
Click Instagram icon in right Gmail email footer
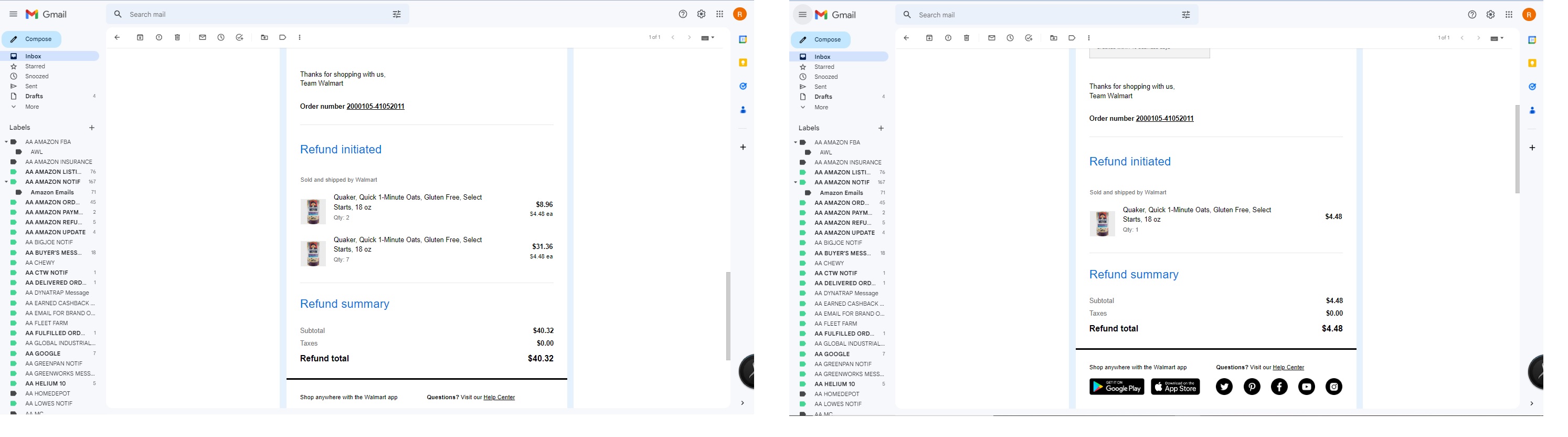tap(1334, 387)
